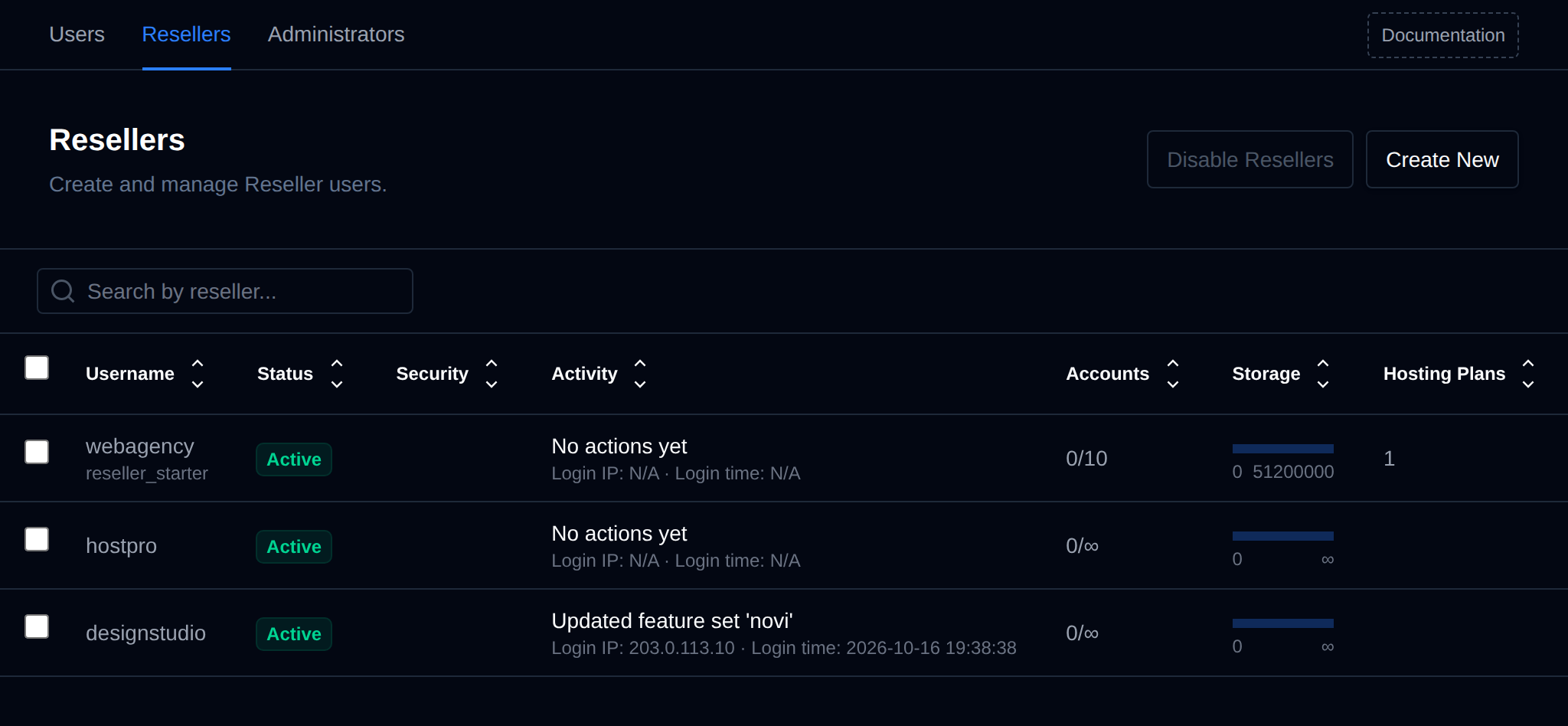The height and width of the screenshot is (726, 1568).
Task: Open the Administrators tab
Action: click(336, 34)
